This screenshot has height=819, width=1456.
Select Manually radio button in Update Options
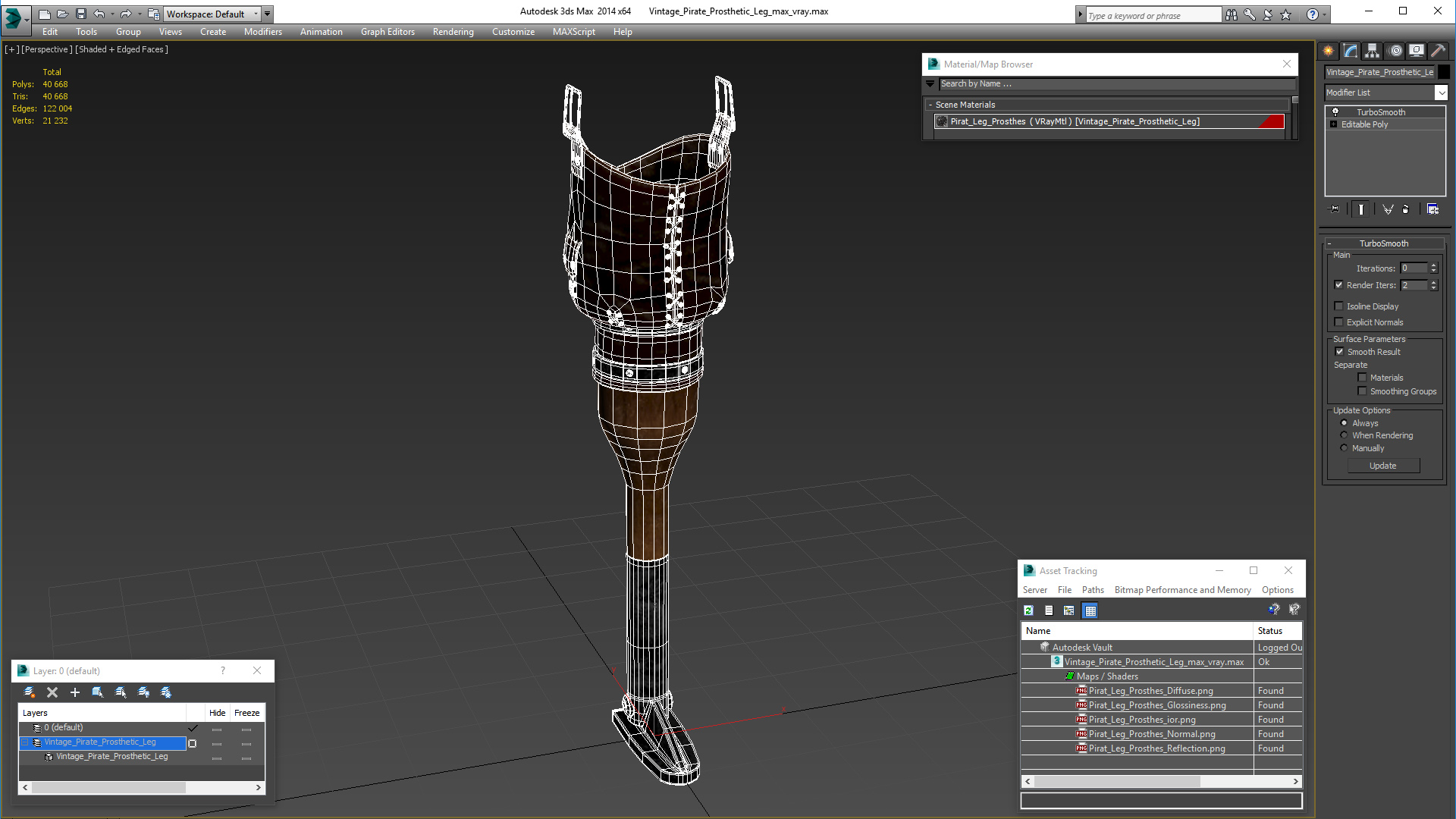tap(1344, 448)
